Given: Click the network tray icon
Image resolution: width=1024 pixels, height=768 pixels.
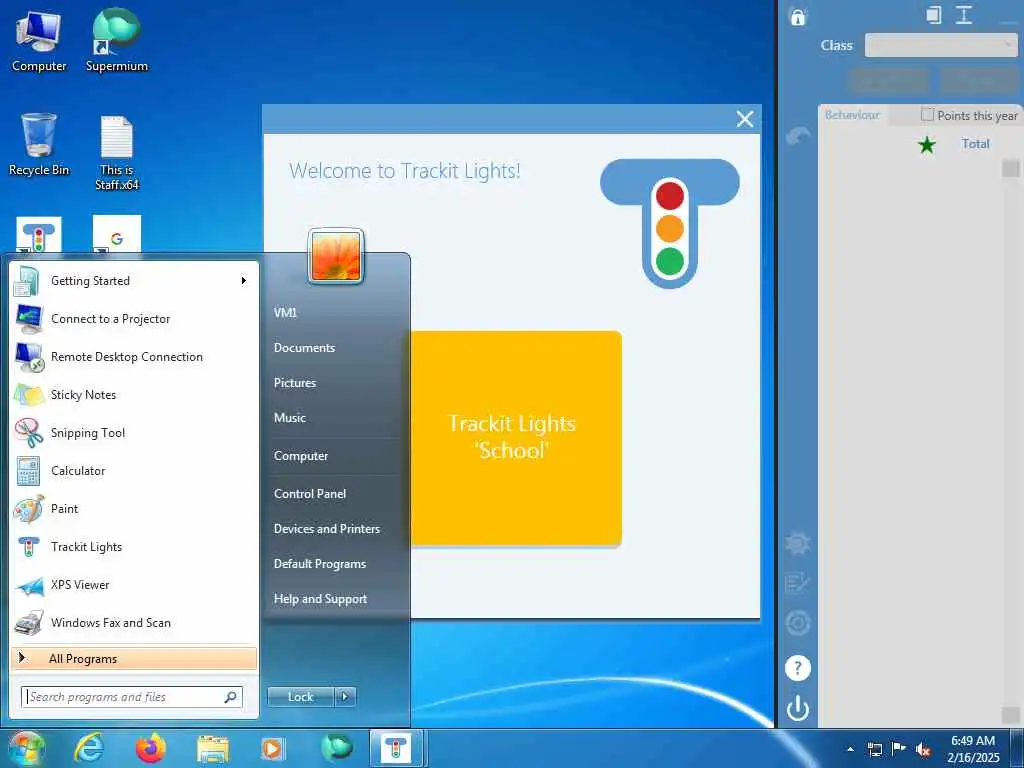Looking at the screenshot, I should pyautogui.click(x=874, y=749).
